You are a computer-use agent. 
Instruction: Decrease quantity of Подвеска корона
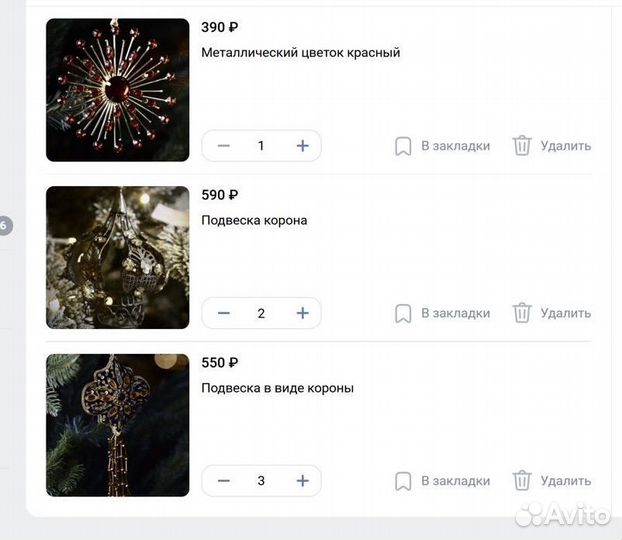[224, 313]
